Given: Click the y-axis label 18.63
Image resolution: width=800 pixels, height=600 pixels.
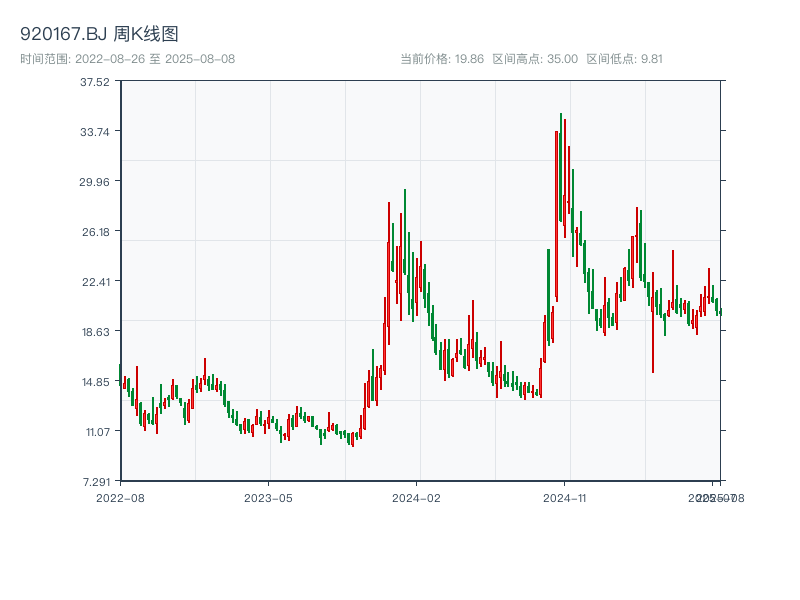Looking at the screenshot, I should pos(96,332).
